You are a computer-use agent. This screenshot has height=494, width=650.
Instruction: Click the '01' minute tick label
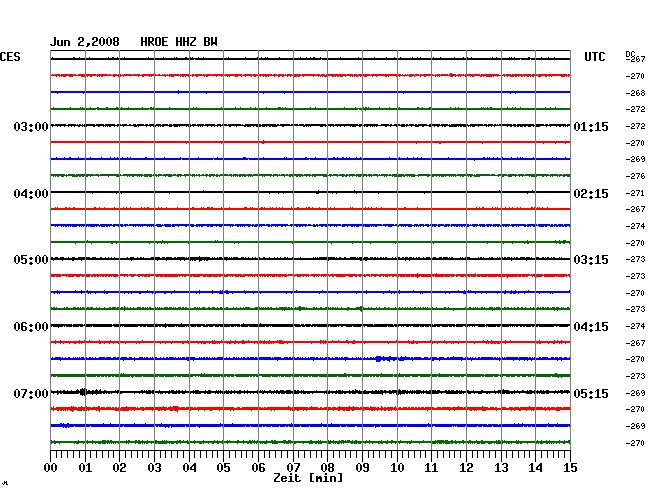85,468
